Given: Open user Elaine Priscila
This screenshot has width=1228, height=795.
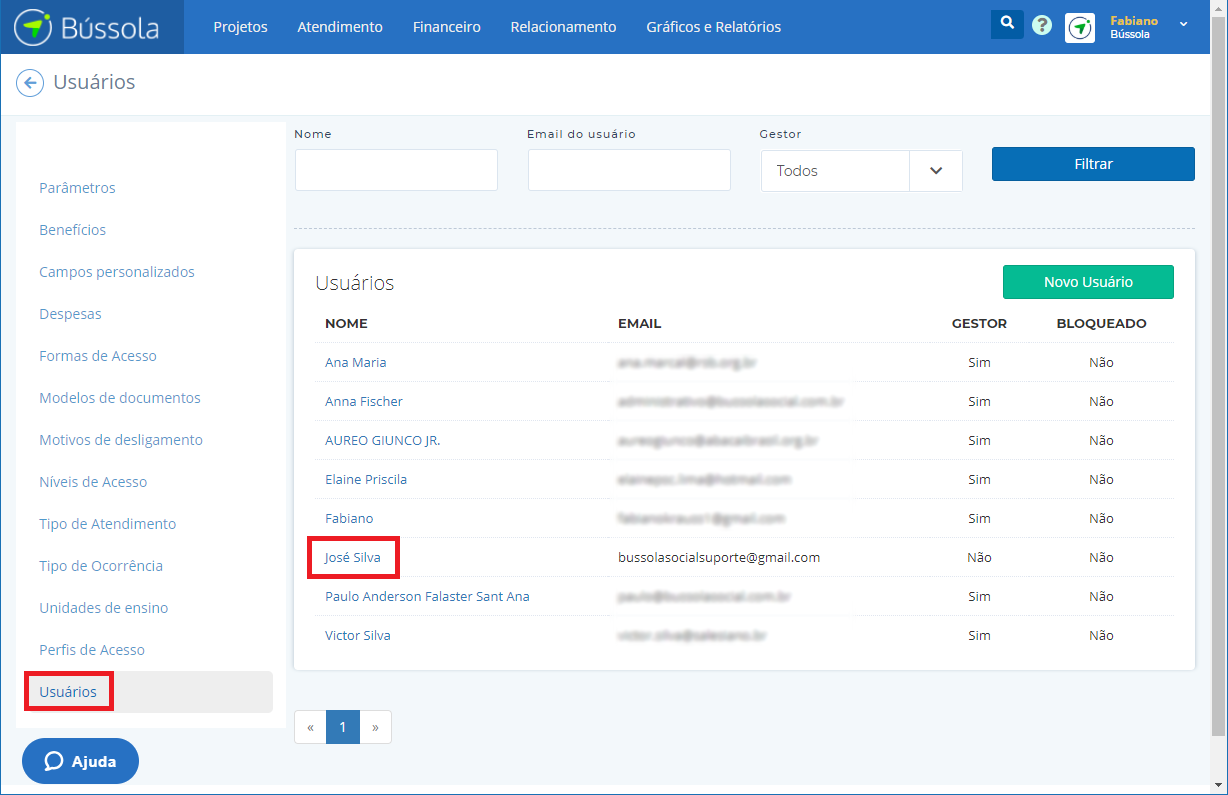Looking at the screenshot, I should coord(366,480).
